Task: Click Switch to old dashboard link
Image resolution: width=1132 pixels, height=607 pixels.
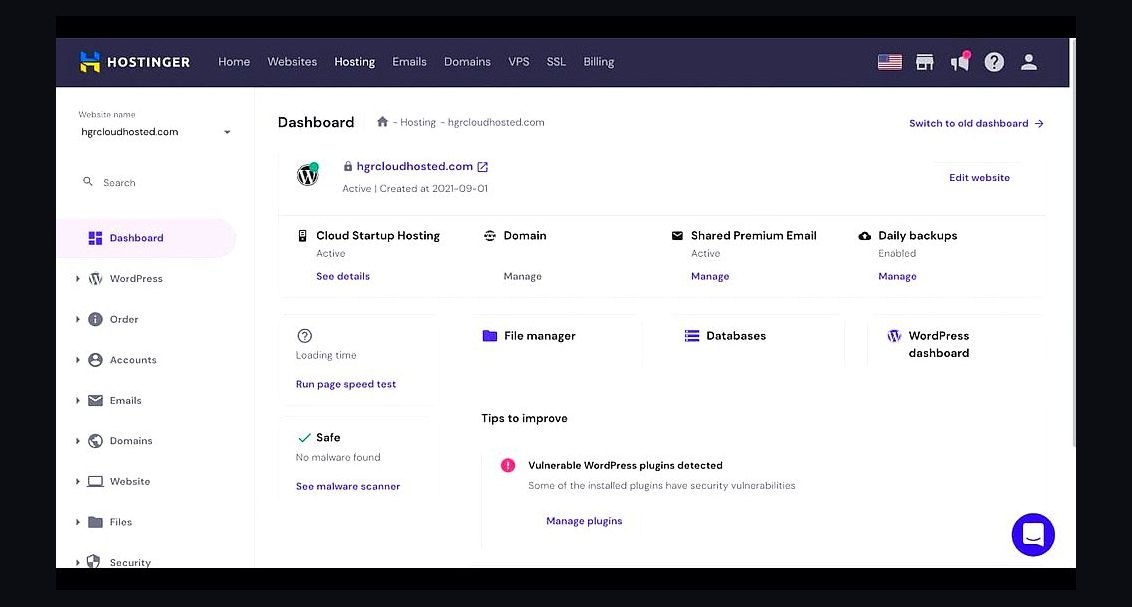Action: point(976,123)
